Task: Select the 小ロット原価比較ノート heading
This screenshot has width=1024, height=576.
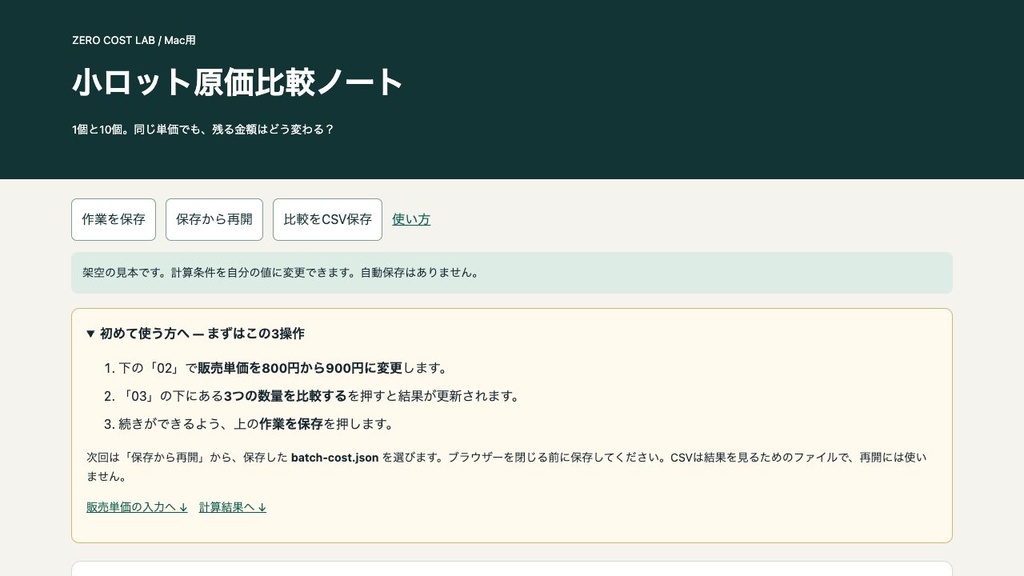Action: tap(237, 82)
